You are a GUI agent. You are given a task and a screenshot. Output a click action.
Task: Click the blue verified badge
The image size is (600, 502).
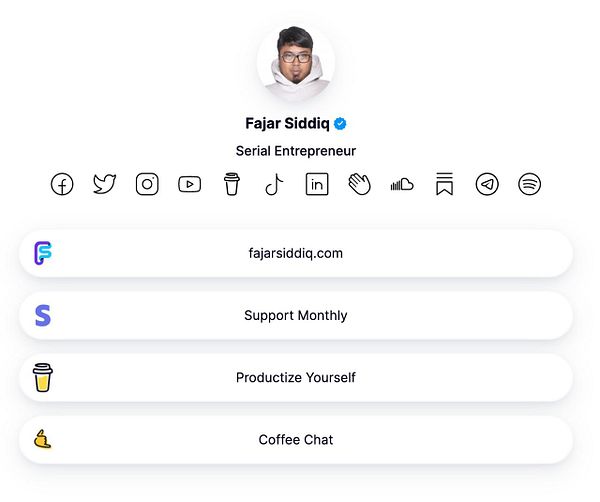coord(340,124)
